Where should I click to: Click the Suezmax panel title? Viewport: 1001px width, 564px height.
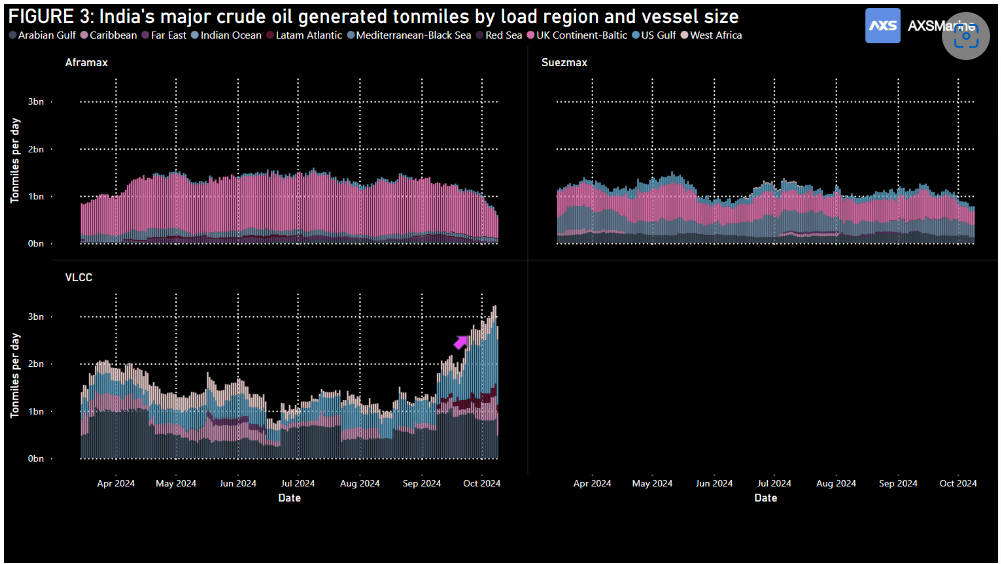click(564, 63)
